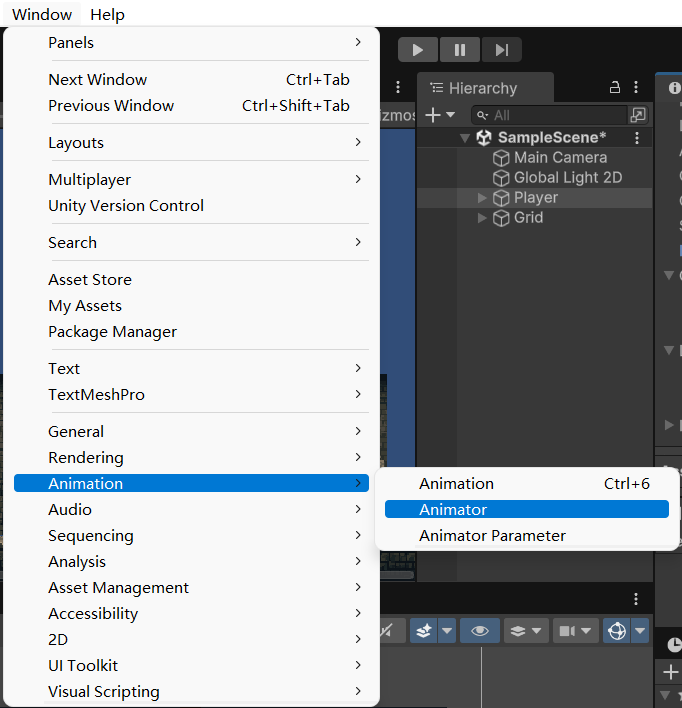Open search window button beside Hierarchy search
The image size is (682, 708).
tap(638, 115)
